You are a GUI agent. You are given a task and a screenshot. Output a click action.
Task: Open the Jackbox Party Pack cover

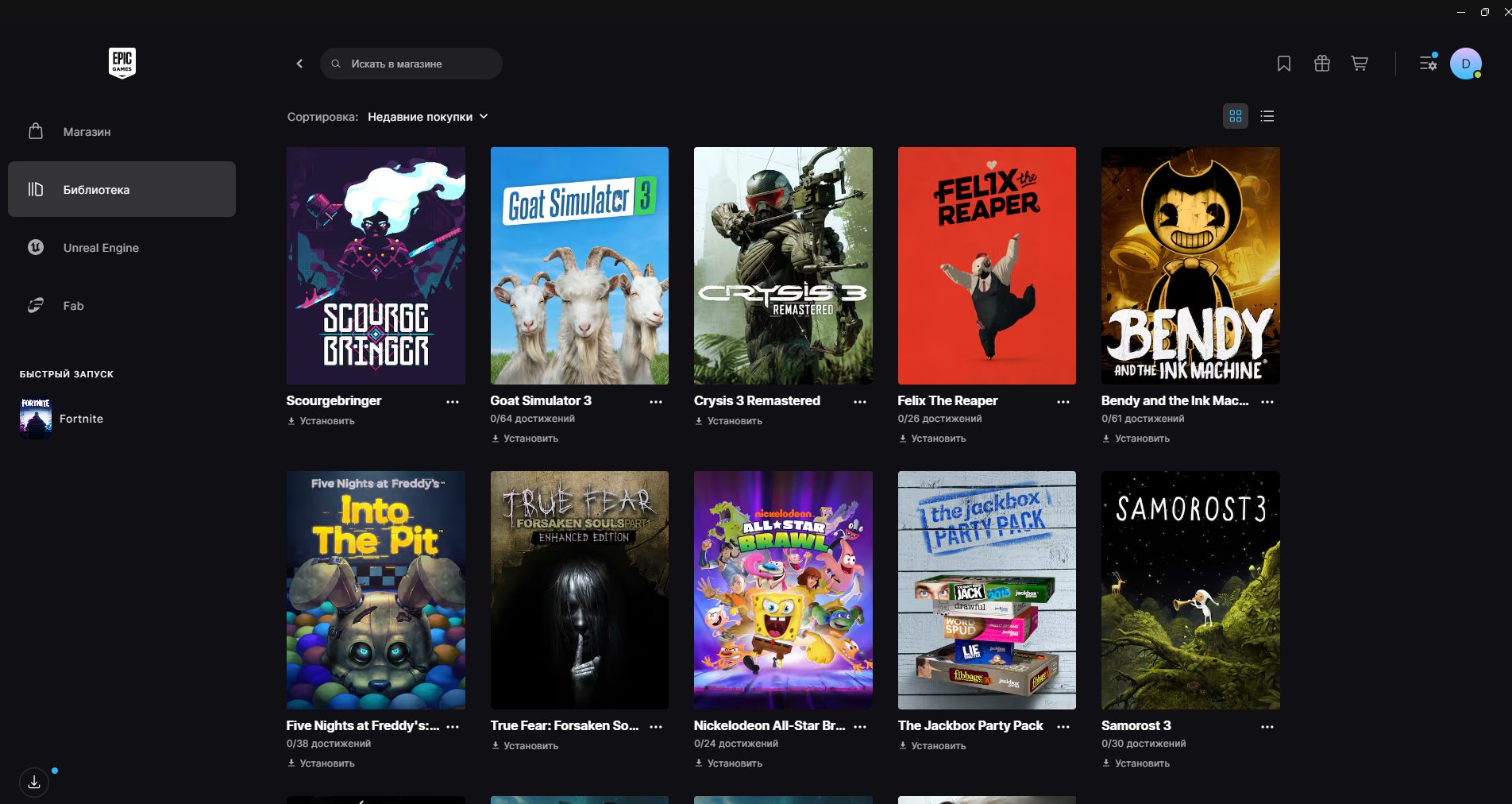click(x=987, y=590)
